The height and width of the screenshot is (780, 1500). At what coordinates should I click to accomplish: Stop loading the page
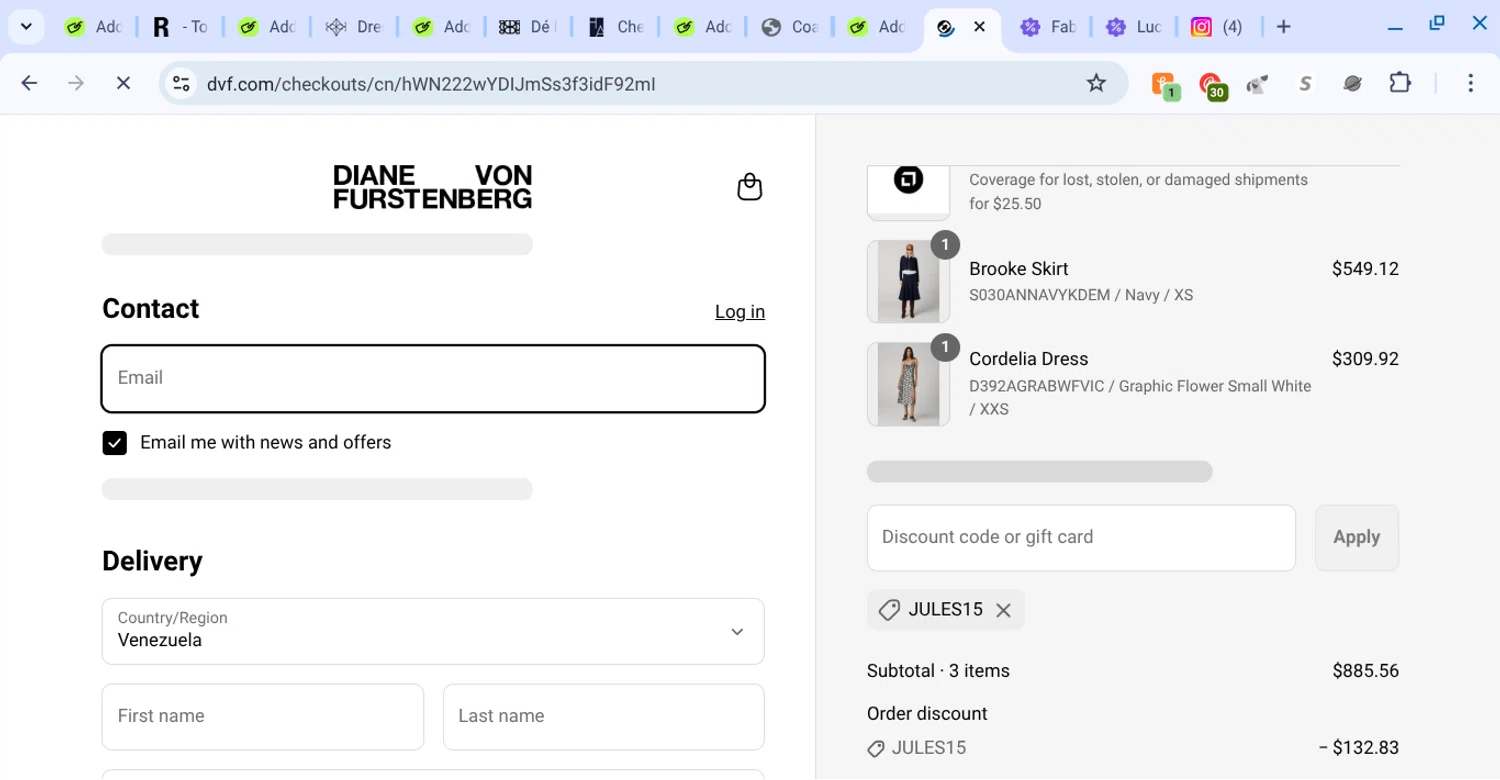pyautogui.click(x=123, y=84)
